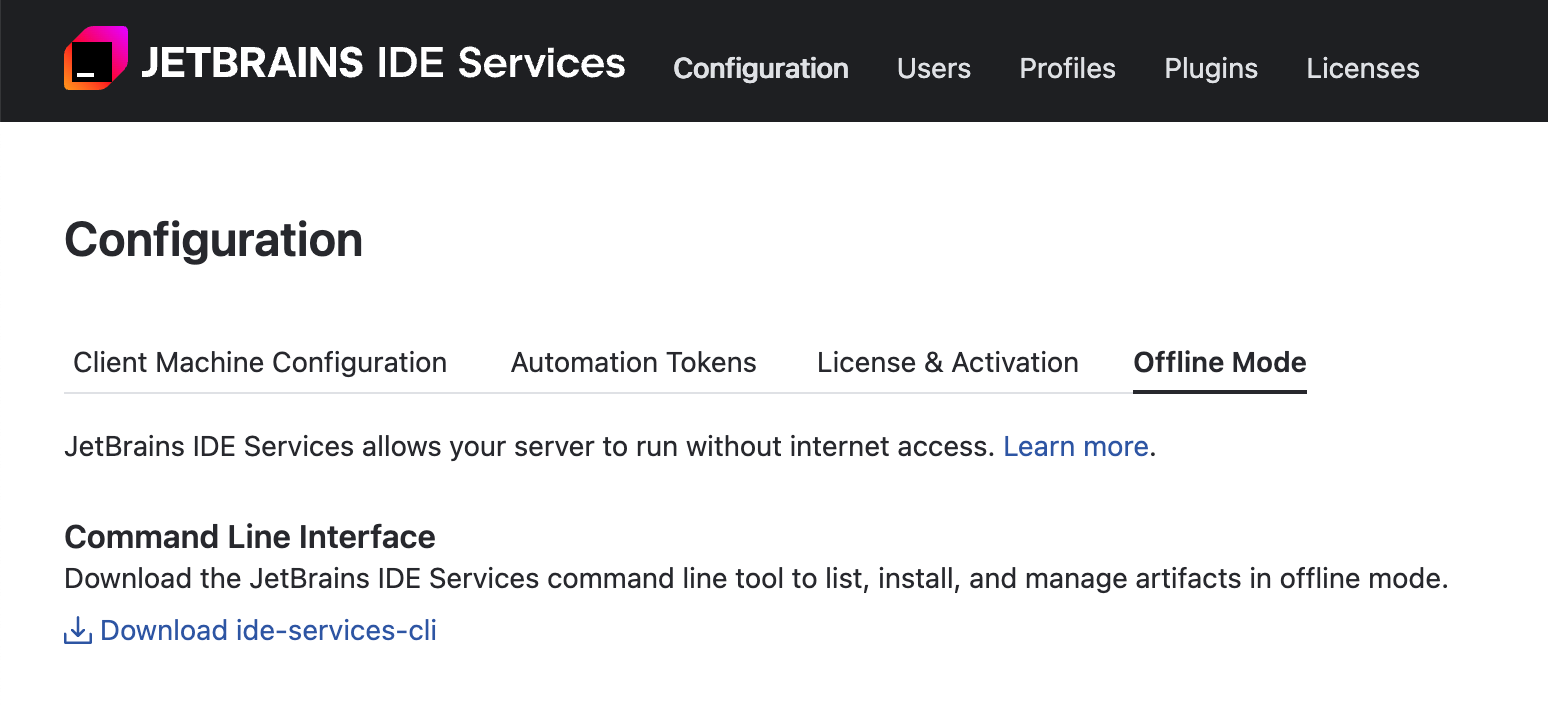This screenshot has height=710, width=1548.
Task: Click the 'run without internet access' sentence
Action: point(532,446)
